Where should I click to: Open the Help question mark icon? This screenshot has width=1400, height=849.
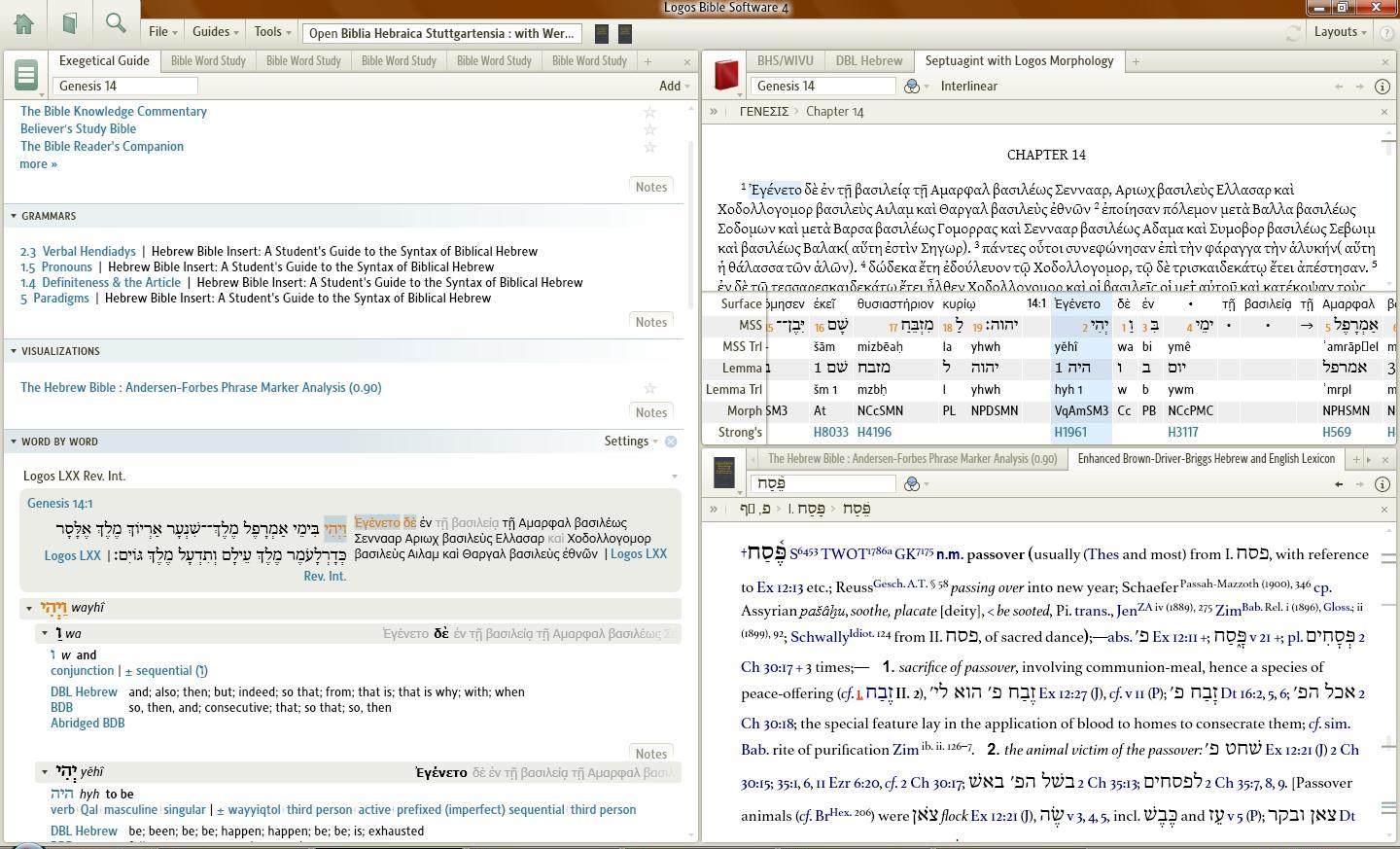(1384, 31)
